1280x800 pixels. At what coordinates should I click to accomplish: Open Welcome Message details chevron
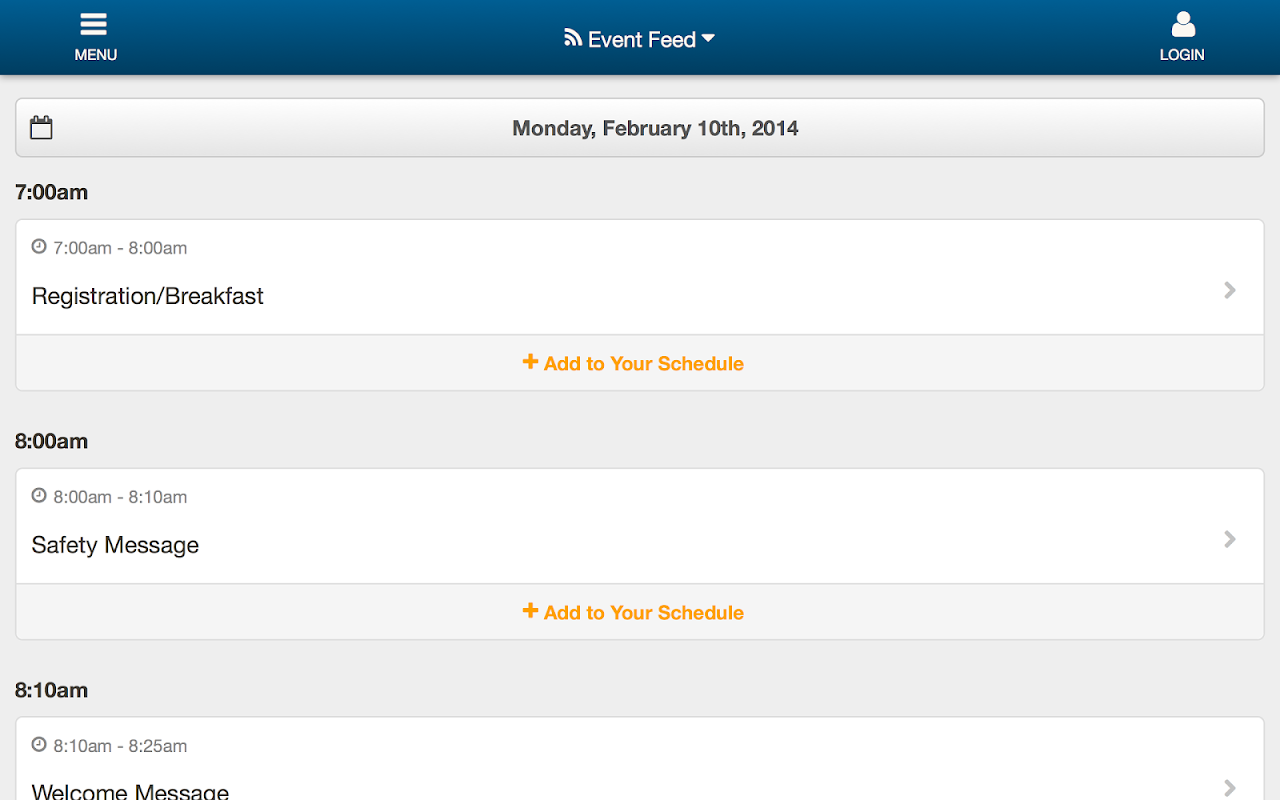1230,787
